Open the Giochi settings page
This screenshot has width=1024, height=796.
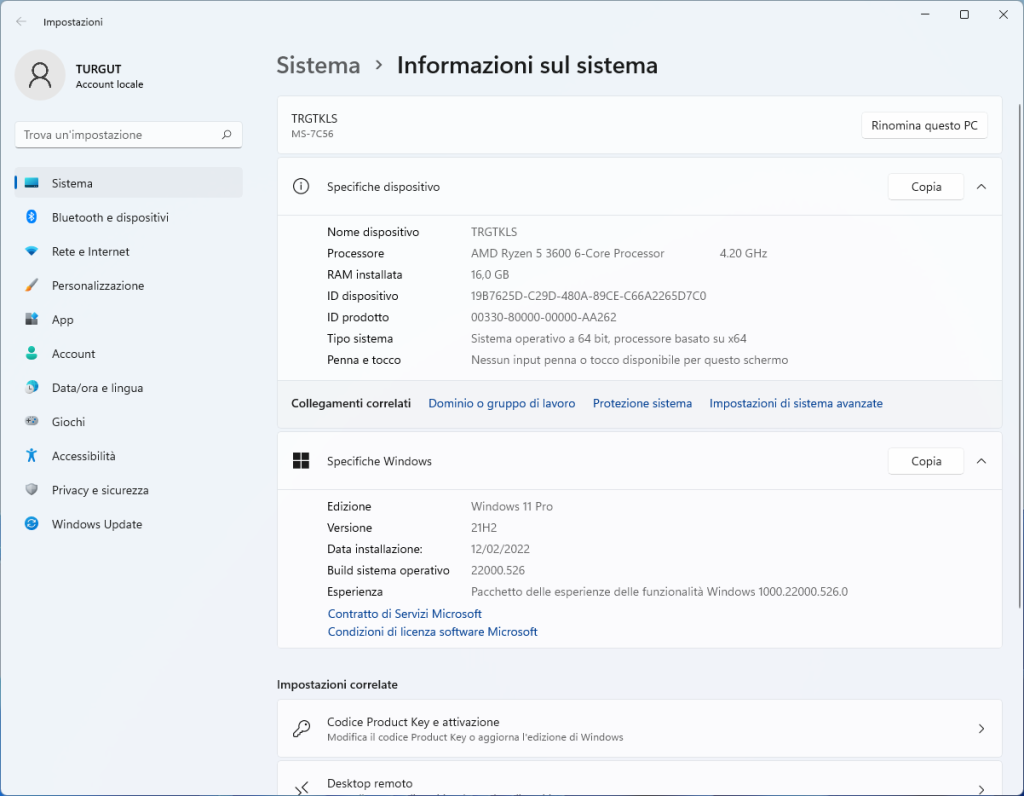68,422
